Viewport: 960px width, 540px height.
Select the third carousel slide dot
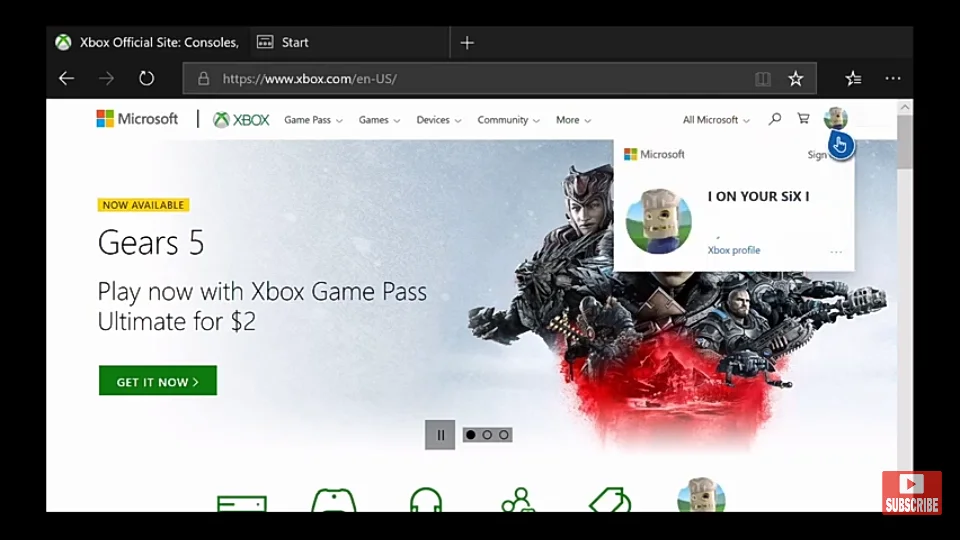click(x=503, y=435)
